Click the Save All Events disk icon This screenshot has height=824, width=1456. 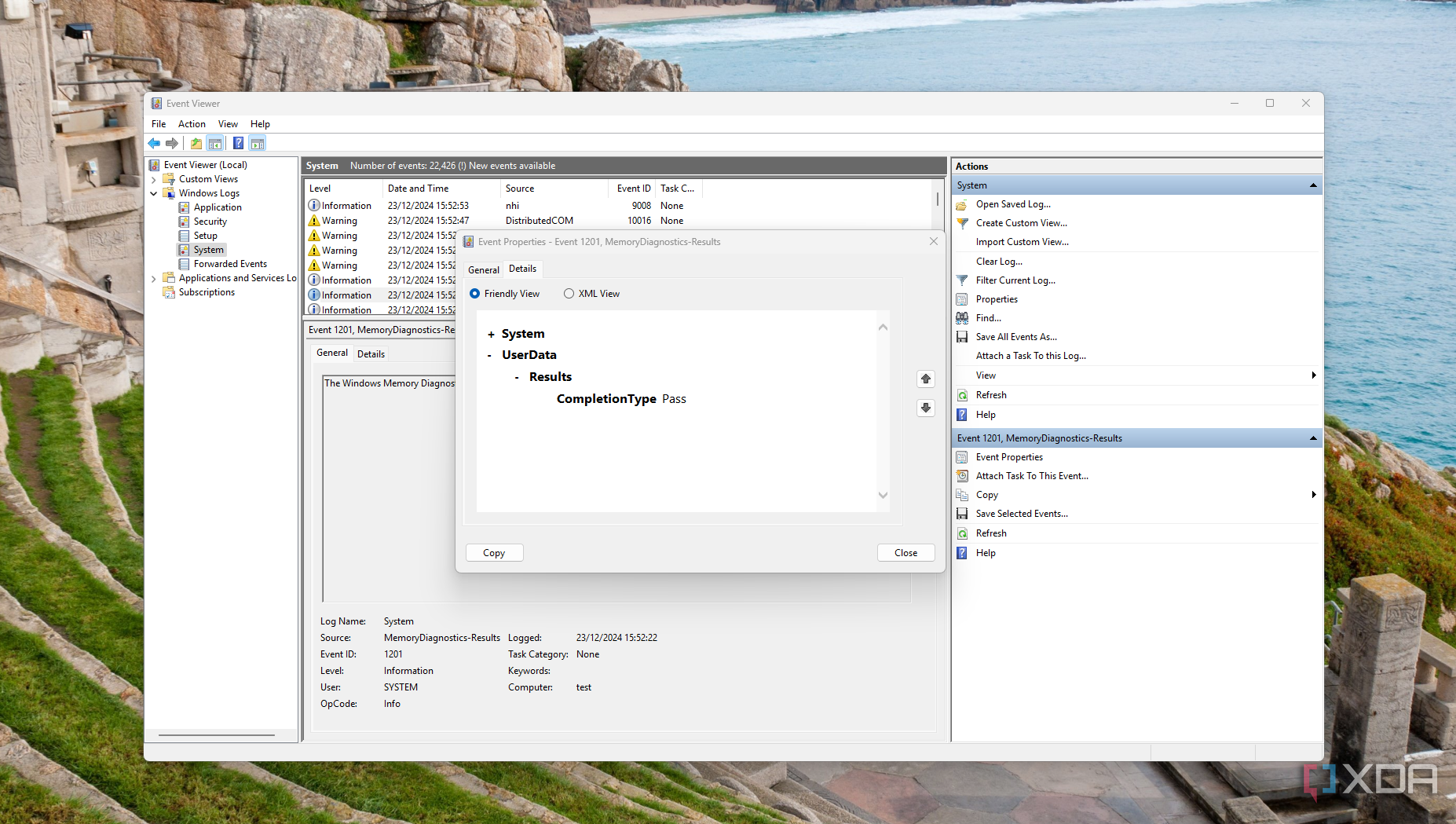tap(962, 337)
